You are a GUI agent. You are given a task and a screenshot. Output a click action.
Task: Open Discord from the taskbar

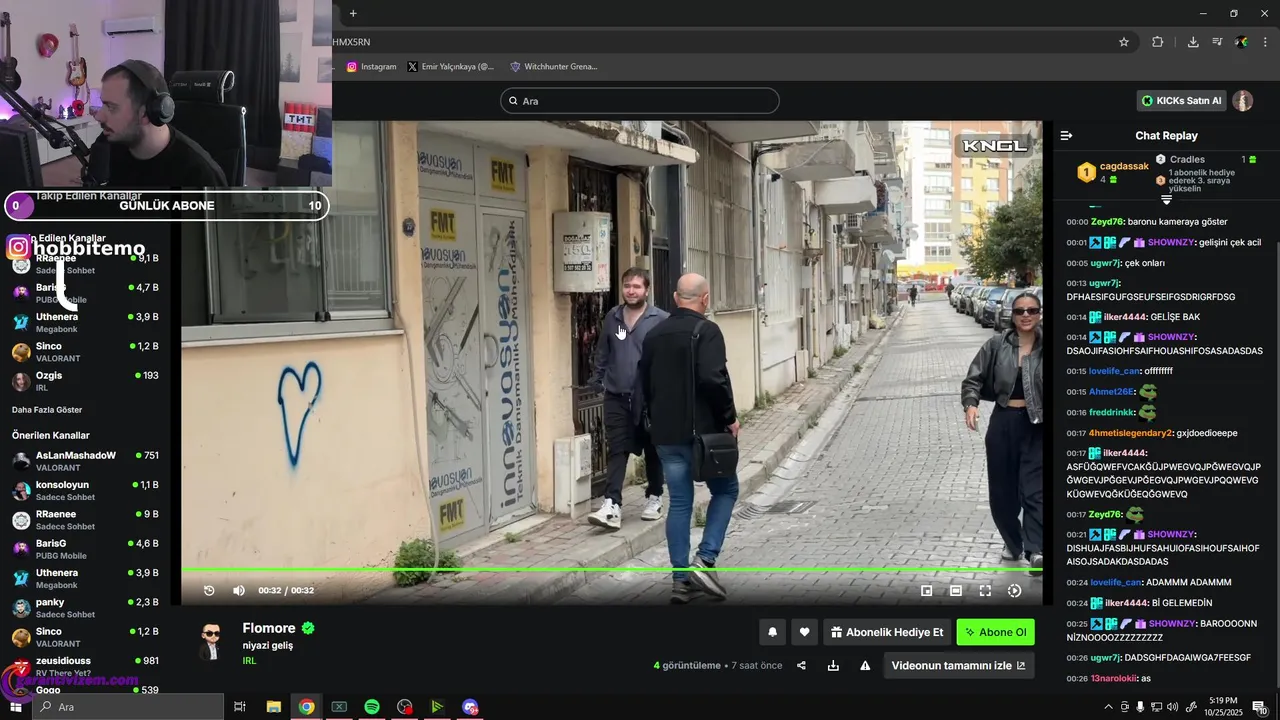470,707
